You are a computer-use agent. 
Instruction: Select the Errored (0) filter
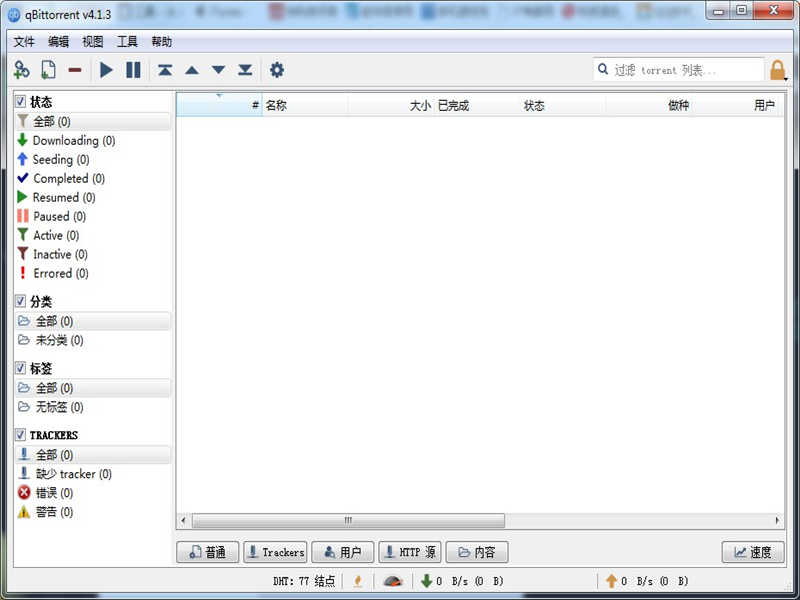[93, 273]
